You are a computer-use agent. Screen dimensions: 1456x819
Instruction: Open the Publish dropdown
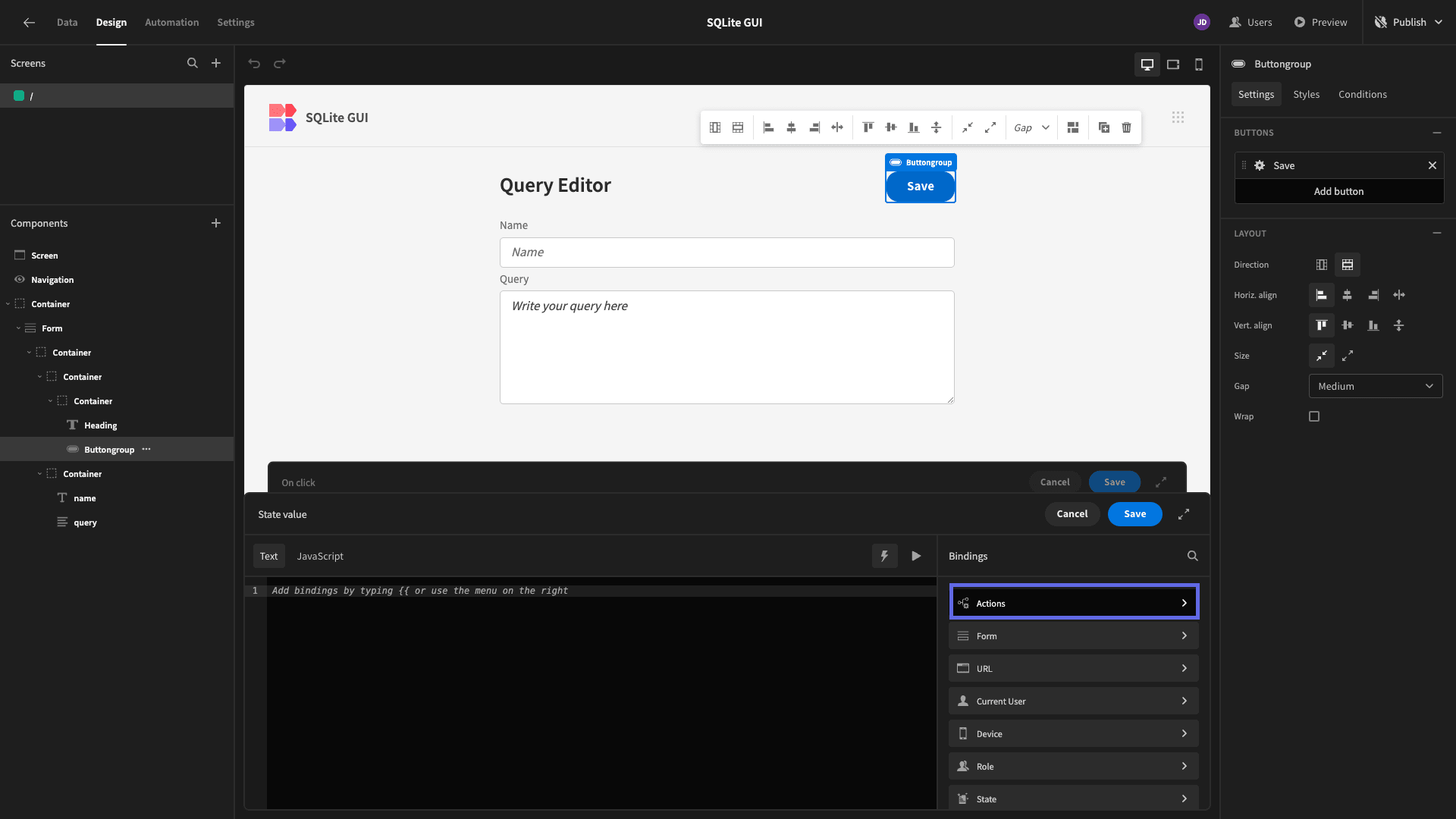tap(1410, 22)
